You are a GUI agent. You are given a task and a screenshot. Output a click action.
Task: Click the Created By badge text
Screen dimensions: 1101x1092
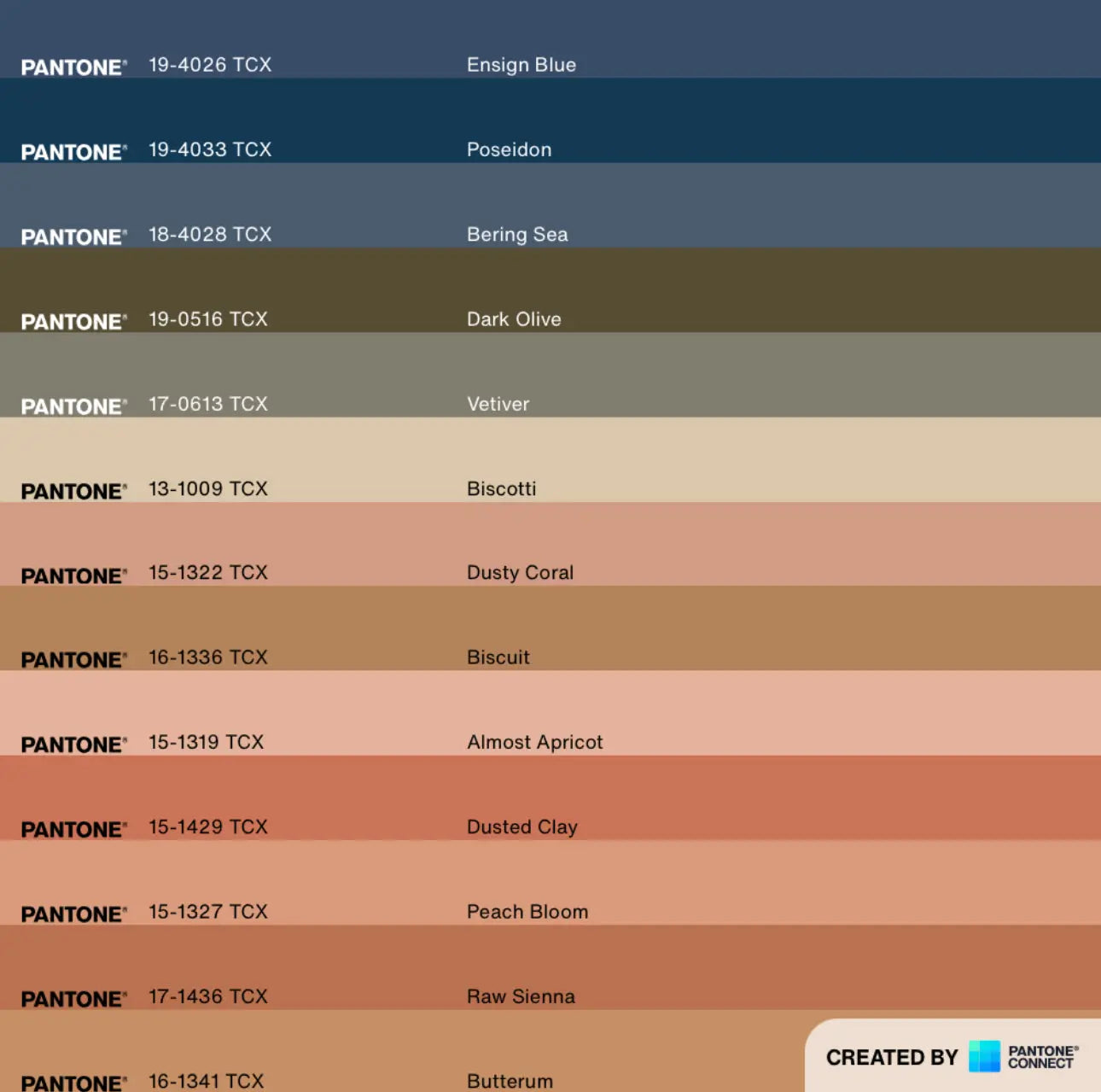(892, 1057)
